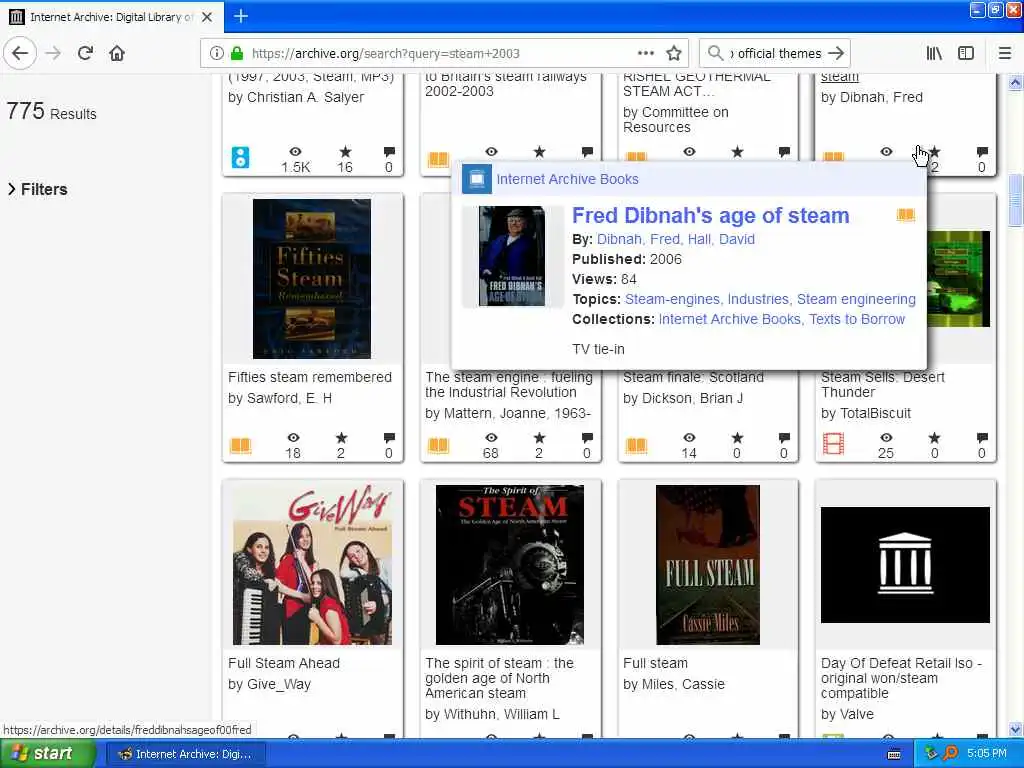Open Internet Archive Books collection link
Viewport: 1024px width, 768px height.
tap(567, 179)
